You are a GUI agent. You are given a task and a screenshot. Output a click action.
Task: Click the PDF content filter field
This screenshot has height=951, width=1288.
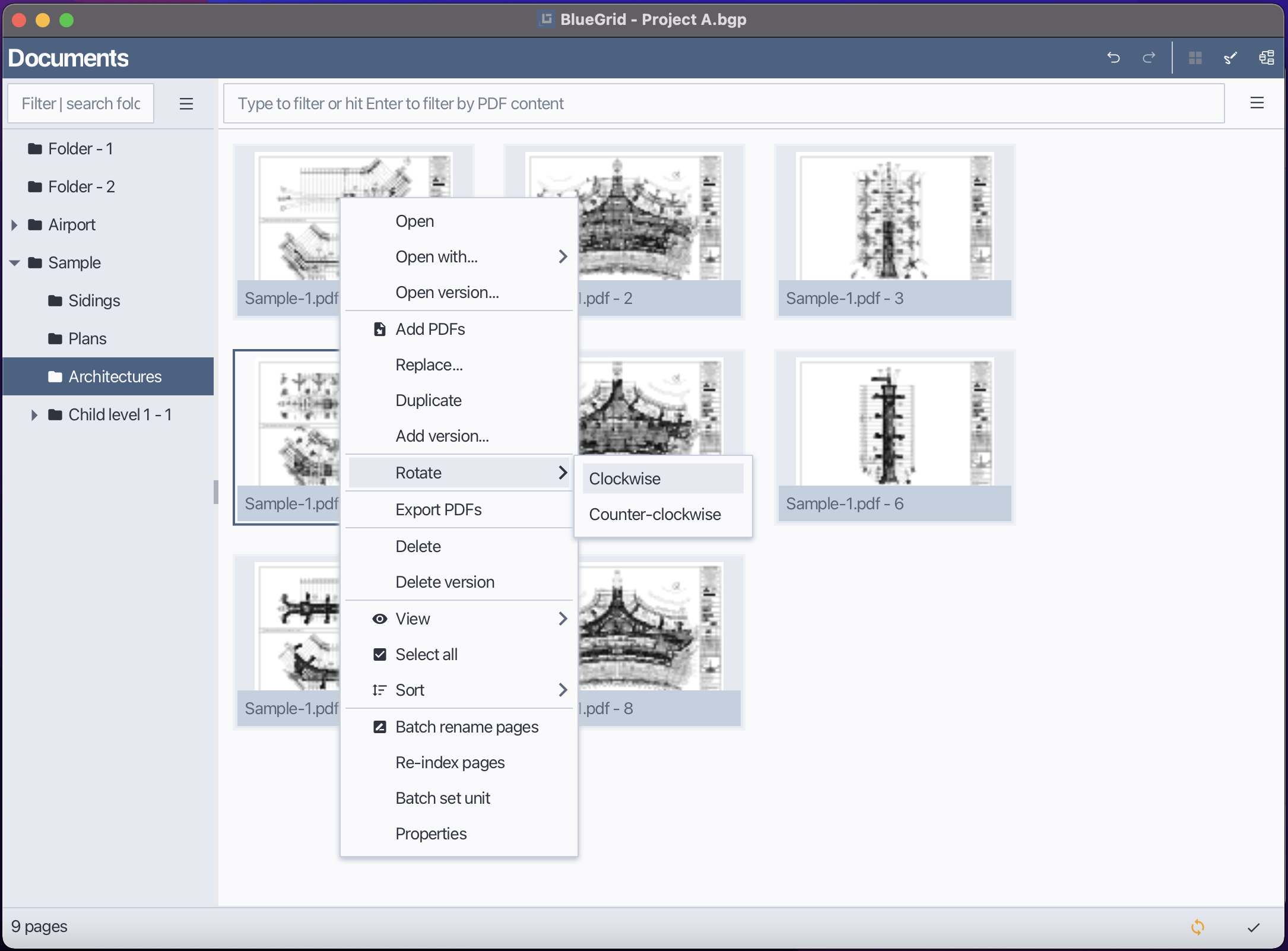(x=723, y=103)
